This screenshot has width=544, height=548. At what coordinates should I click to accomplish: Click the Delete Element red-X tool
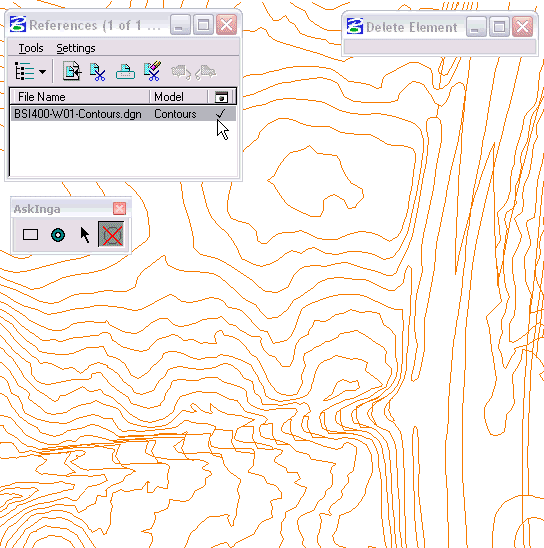111,234
